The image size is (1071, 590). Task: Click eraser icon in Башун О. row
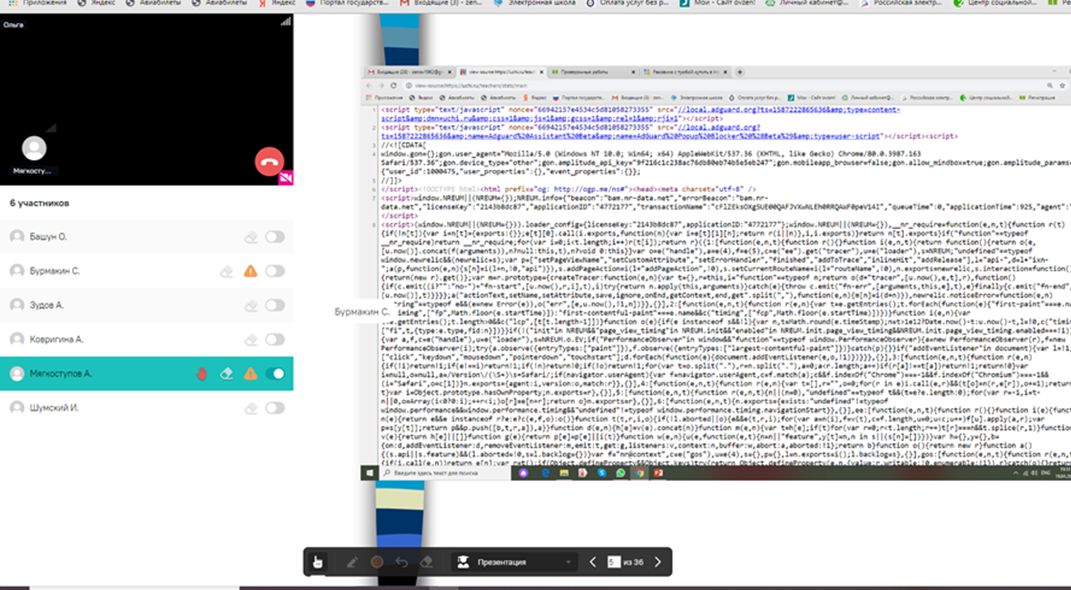[x=251, y=238]
